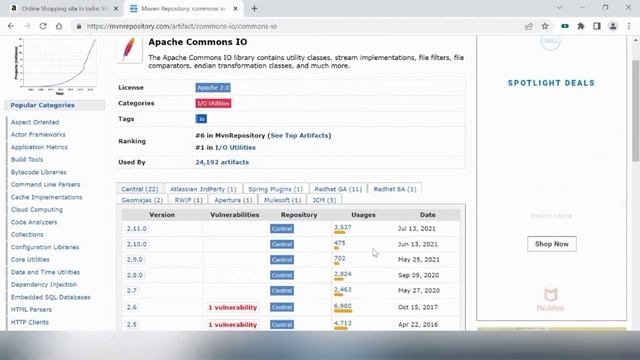
Task: Select the RWIF (1) tab
Action: pos(189,200)
